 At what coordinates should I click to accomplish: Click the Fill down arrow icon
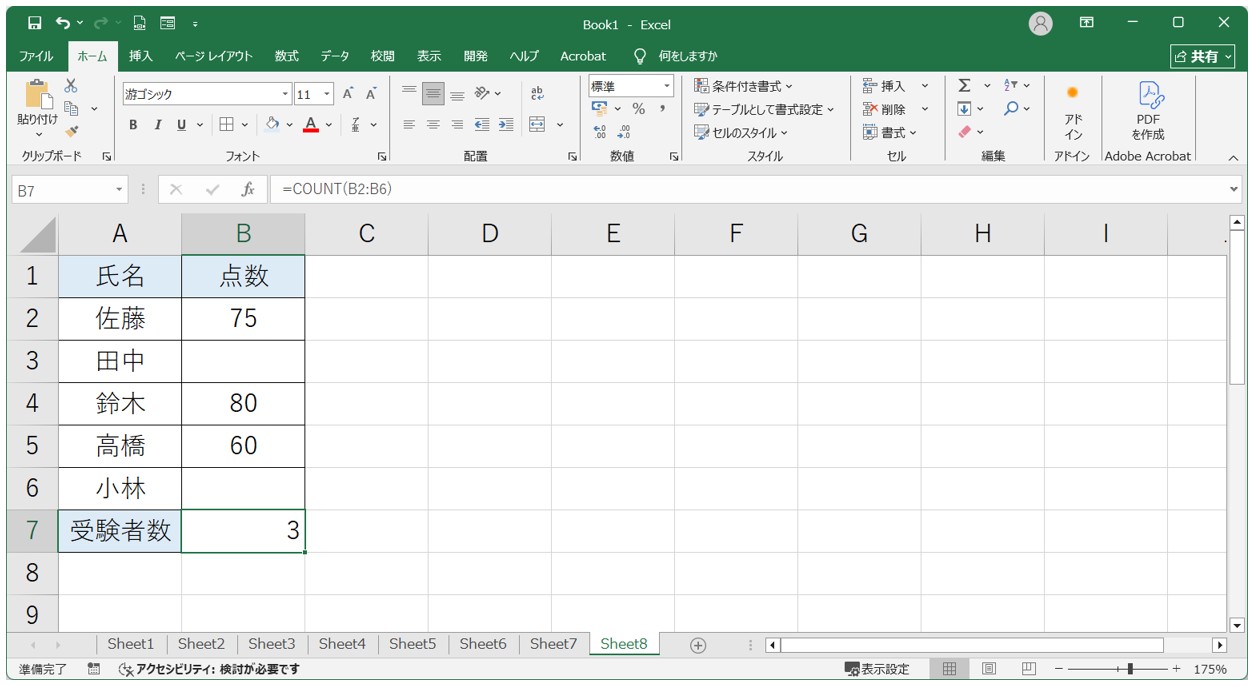(964, 109)
